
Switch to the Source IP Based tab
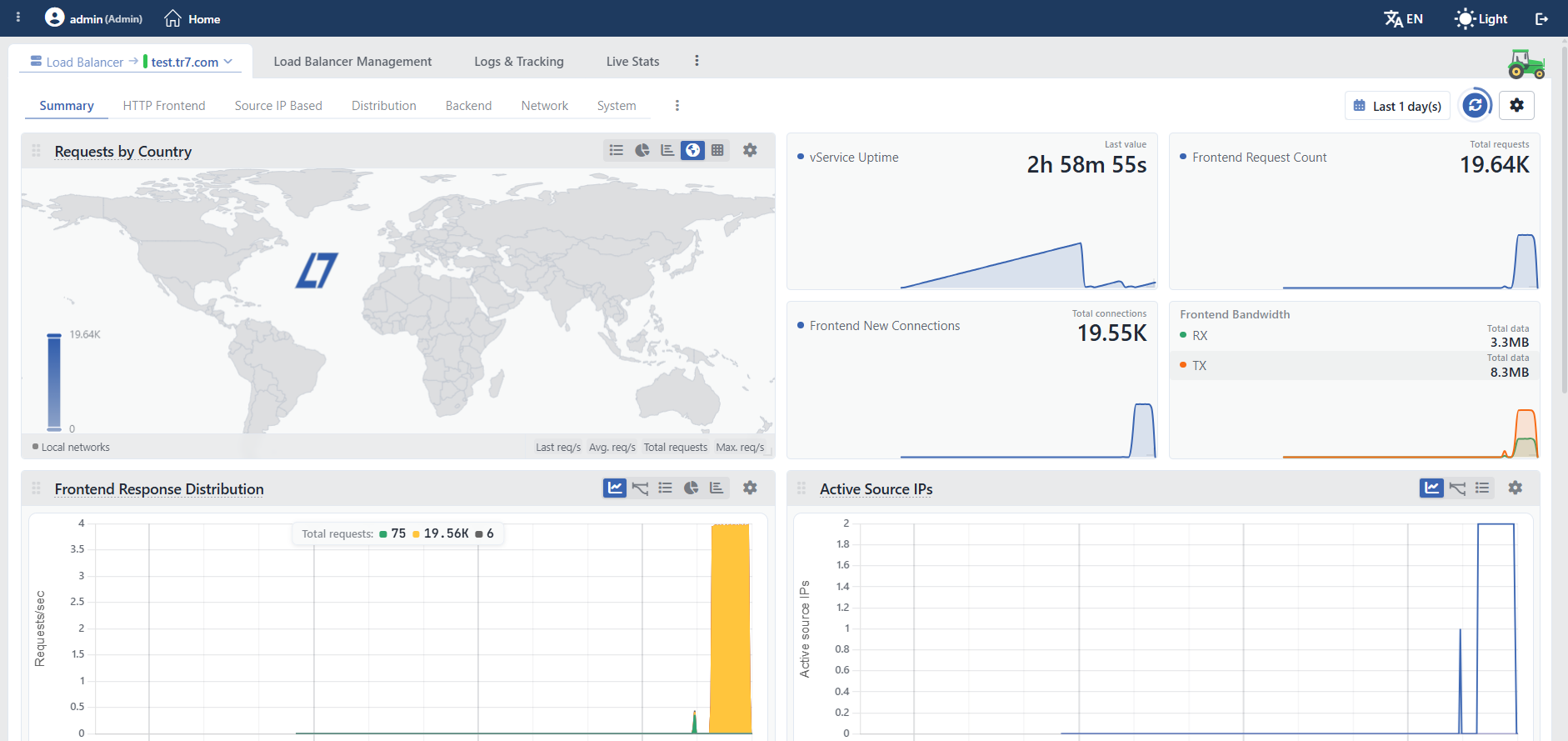coord(278,106)
